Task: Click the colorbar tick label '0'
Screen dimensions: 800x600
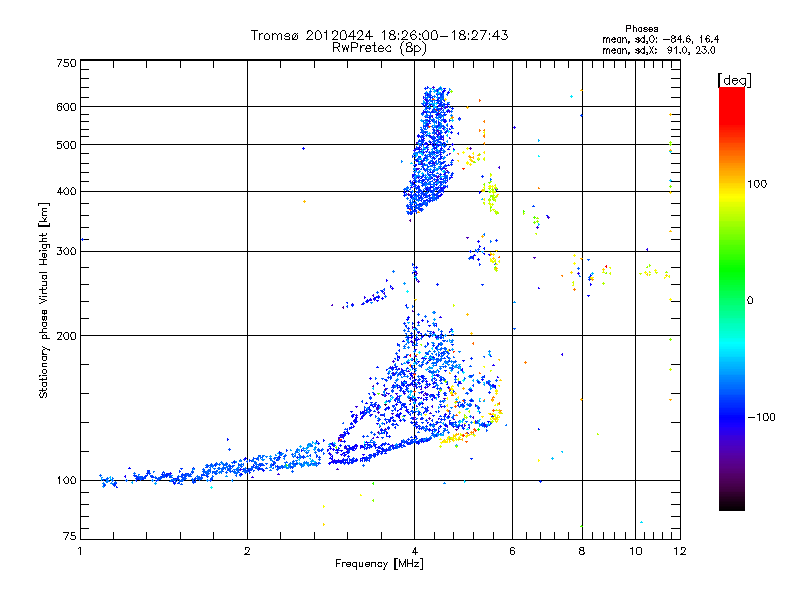Action: [x=750, y=301]
